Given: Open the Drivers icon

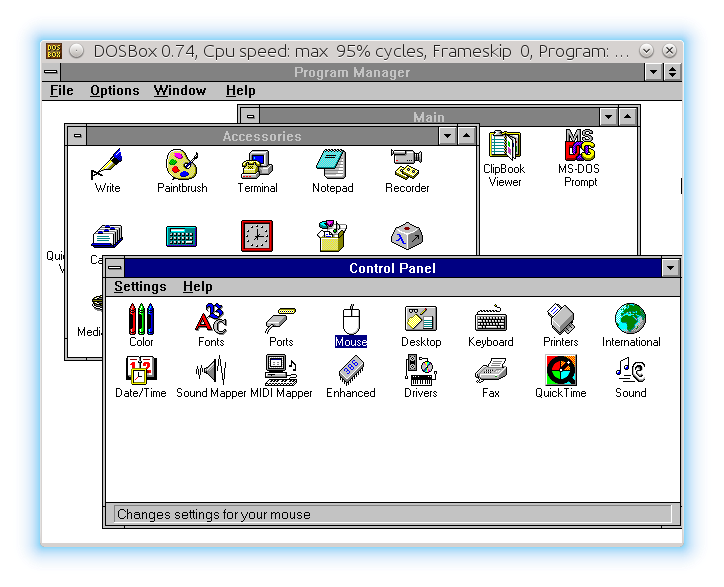Looking at the screenshot, I should point(421,376).
